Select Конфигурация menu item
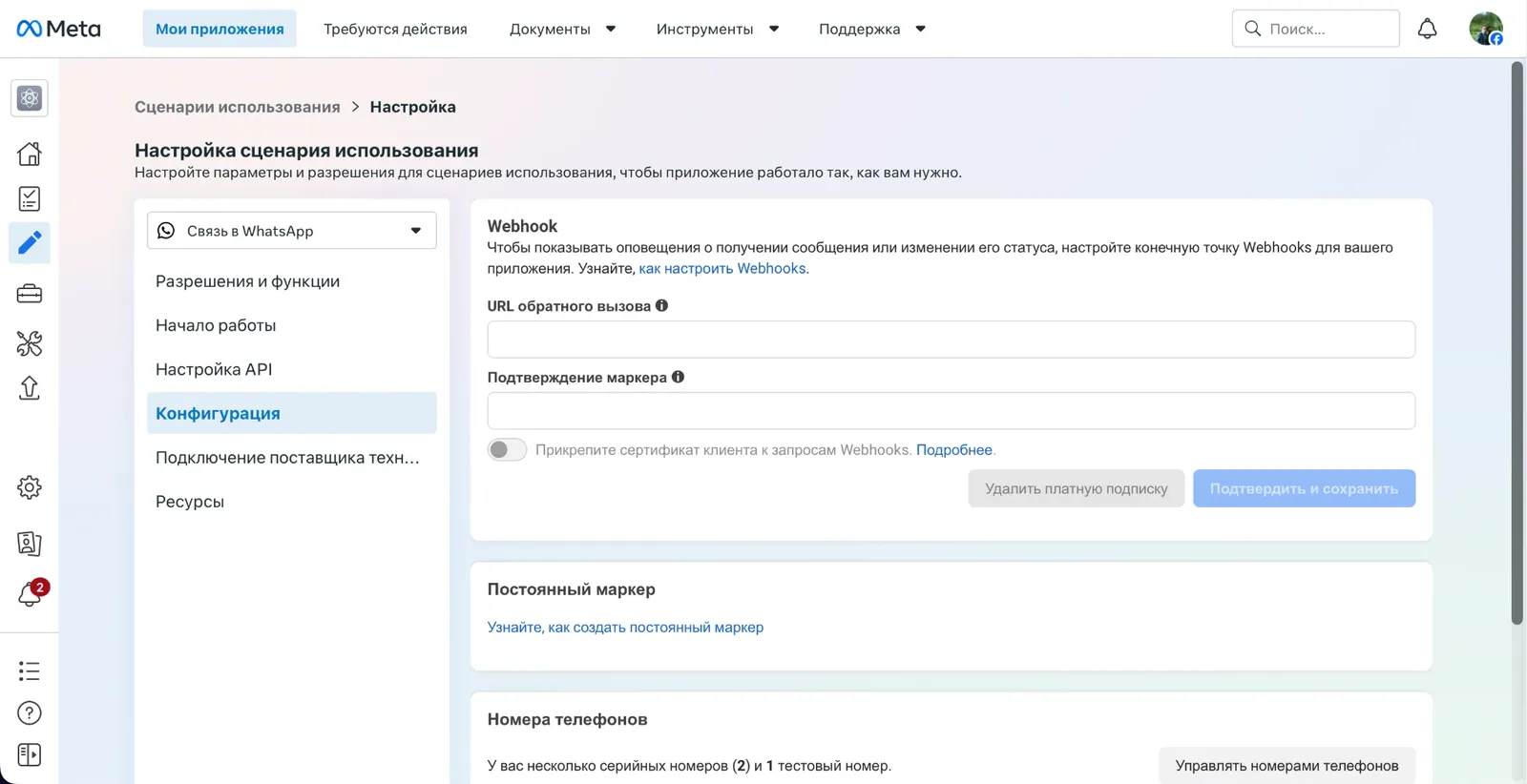Viewport: 1527px width, 784px height. click(x=292, y=413)
